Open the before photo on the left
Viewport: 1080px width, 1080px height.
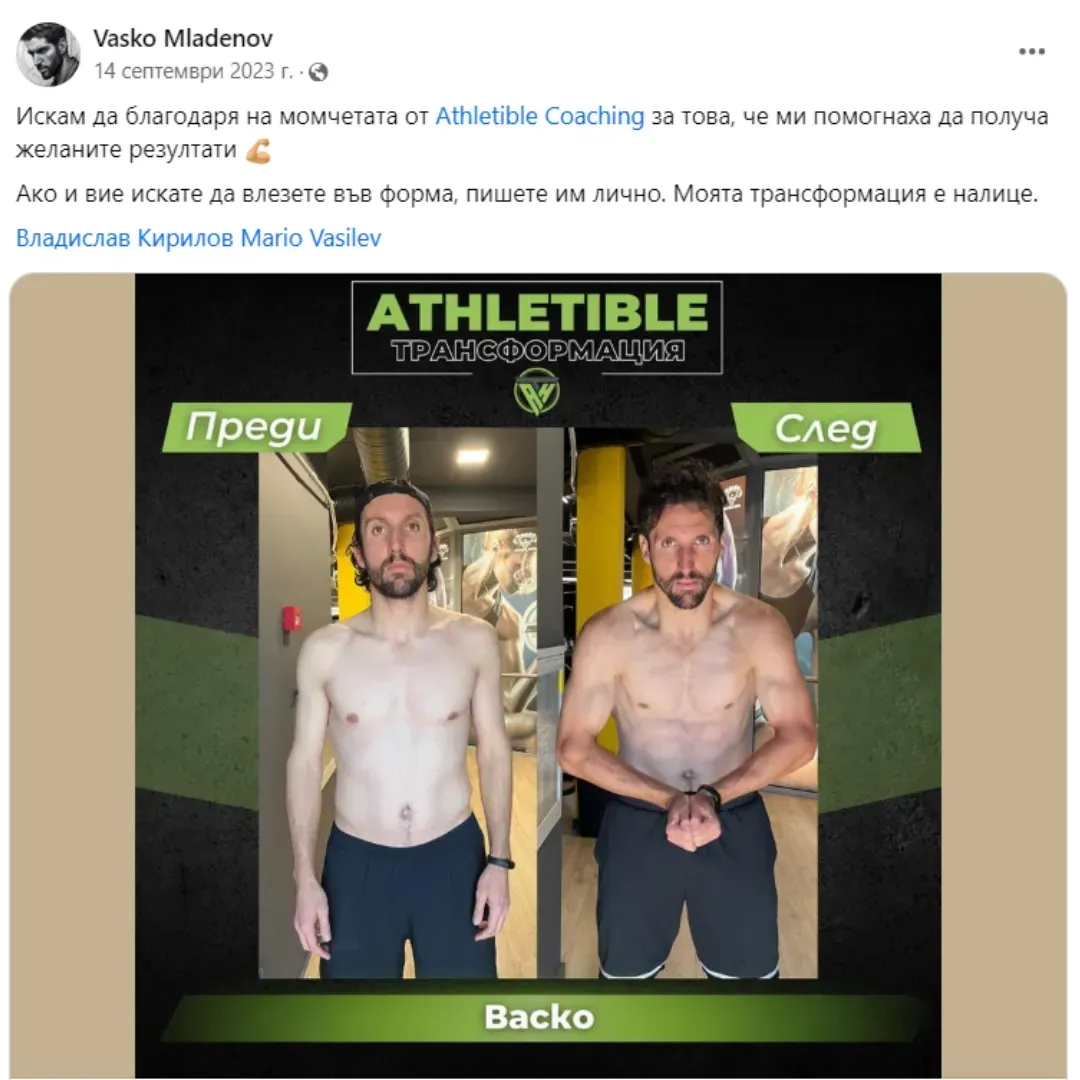coord(397,702)
